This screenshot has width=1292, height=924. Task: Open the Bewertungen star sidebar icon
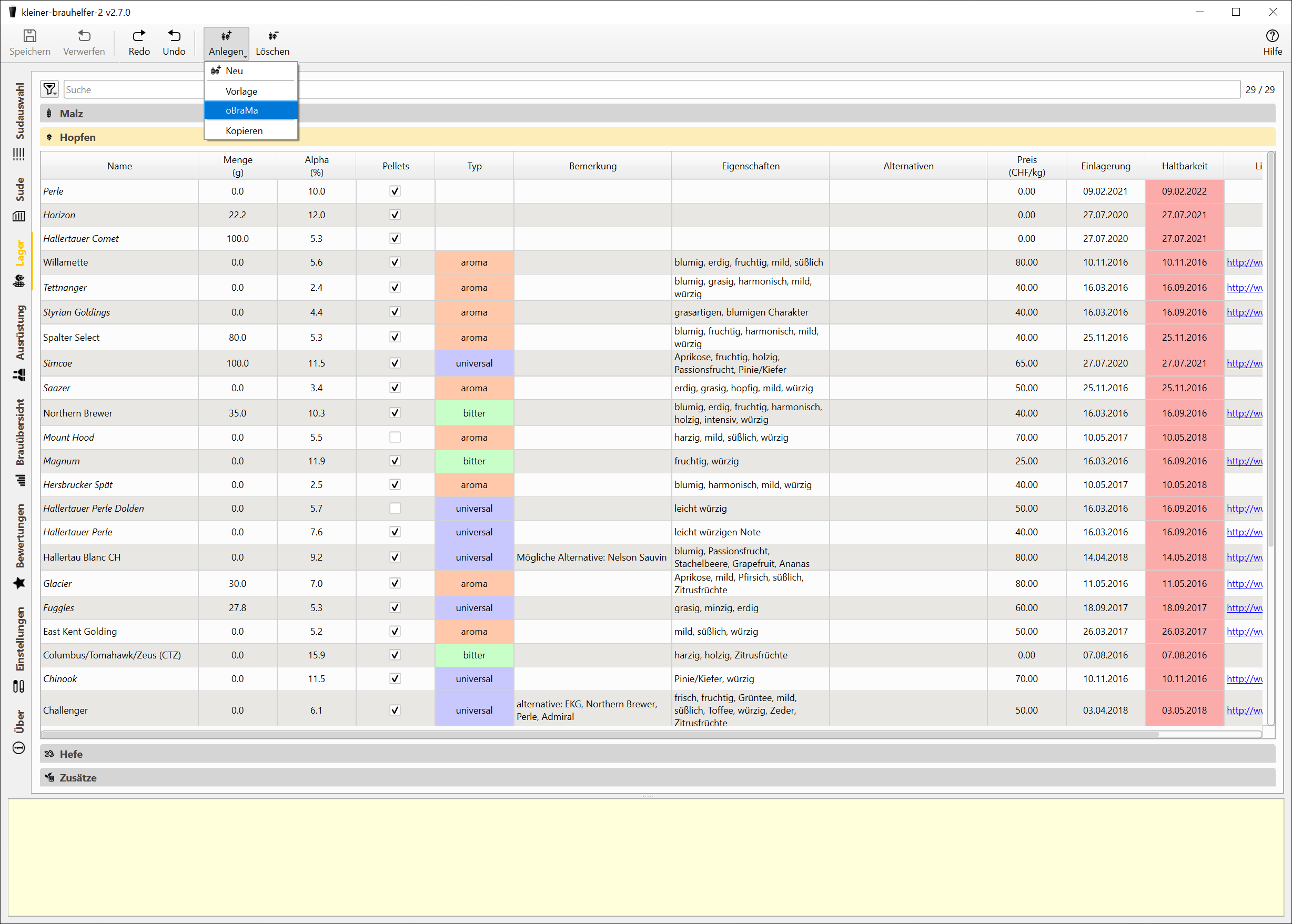coord(19,583)
